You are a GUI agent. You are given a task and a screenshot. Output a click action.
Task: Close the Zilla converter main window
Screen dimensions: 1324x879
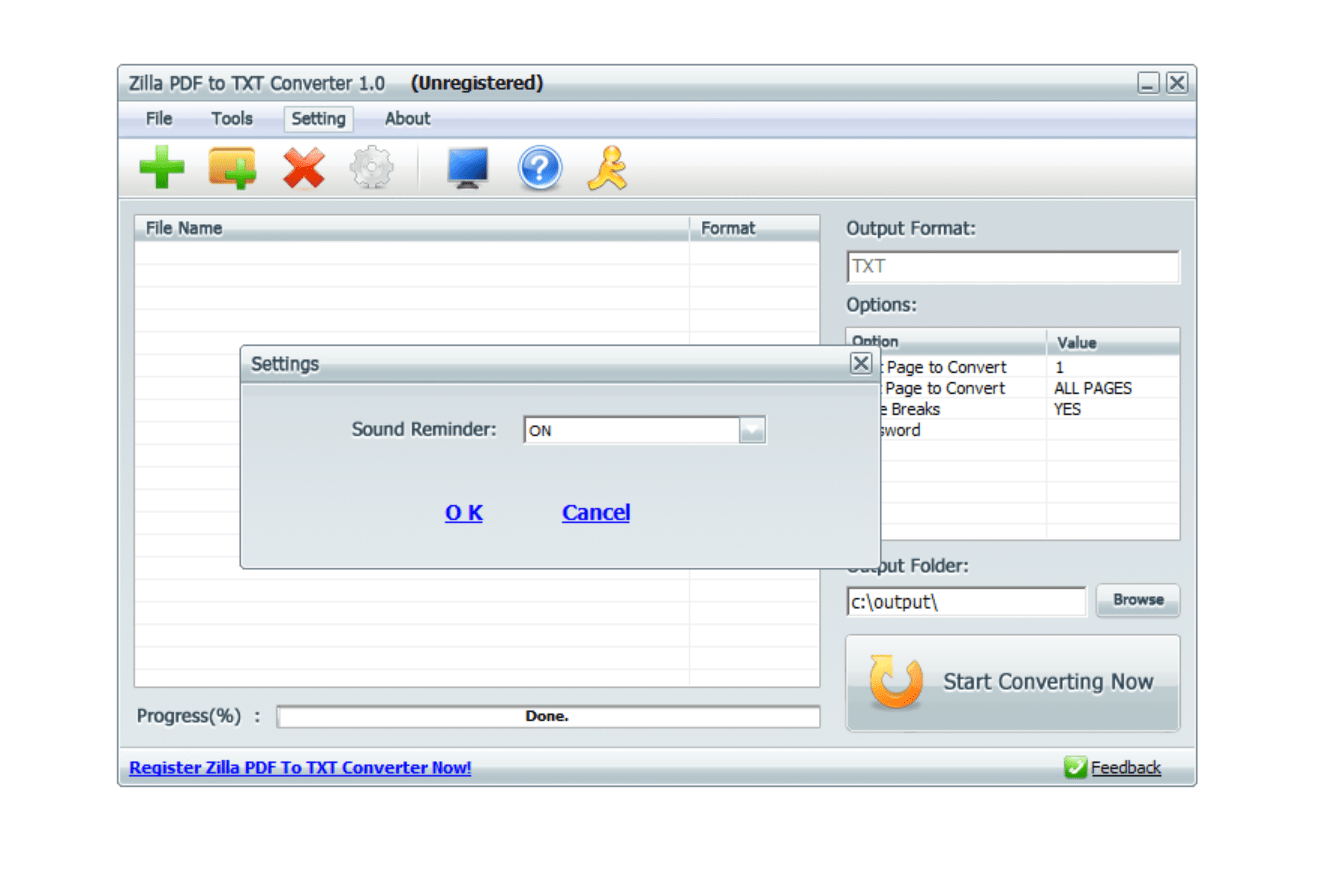pyautogui.click(x=1177, y=84)
